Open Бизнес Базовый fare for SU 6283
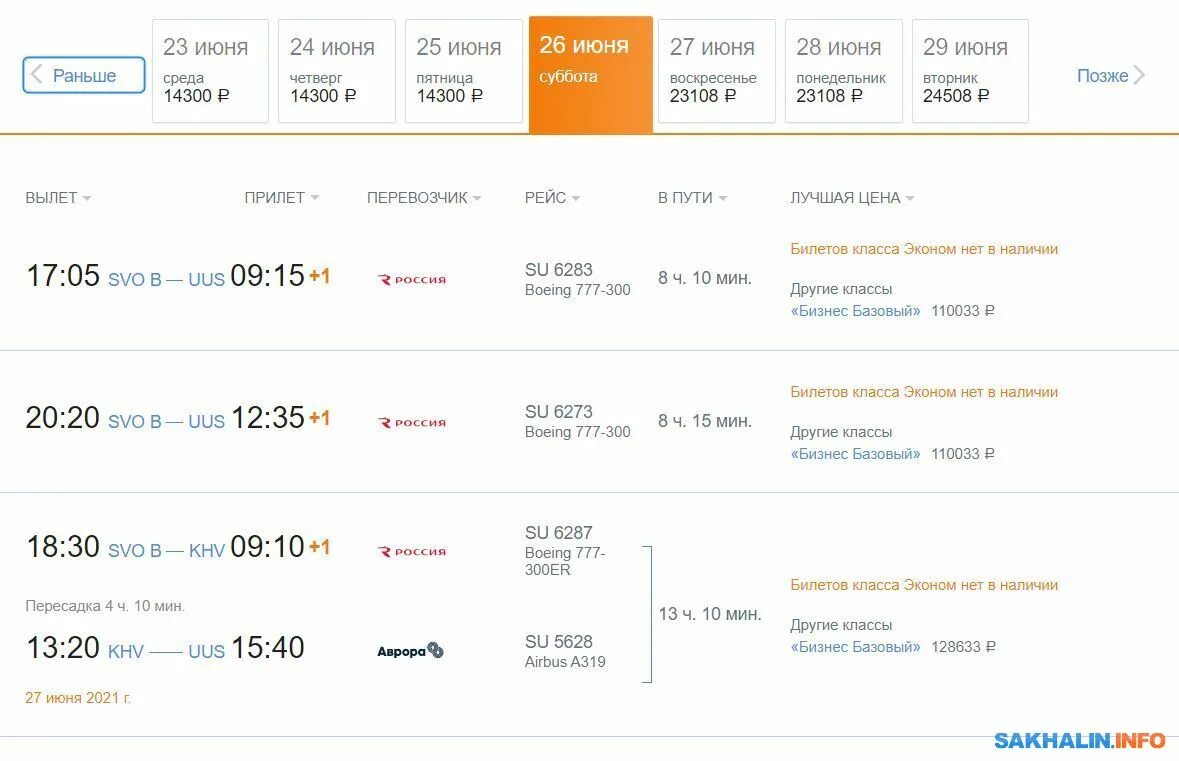Image resolution: width=1179 pixels, height=761 pixels. pyautogui.click(x=855, y=311)
